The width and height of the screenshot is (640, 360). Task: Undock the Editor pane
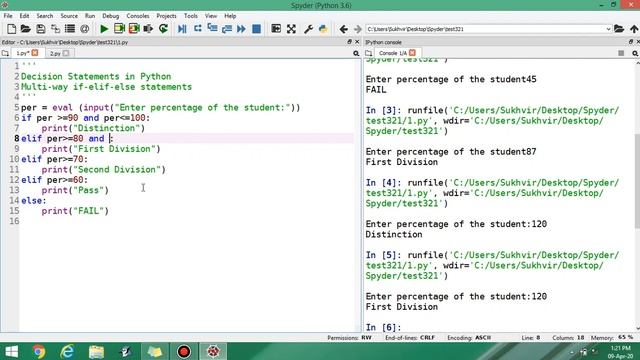(x=349, y=42)
